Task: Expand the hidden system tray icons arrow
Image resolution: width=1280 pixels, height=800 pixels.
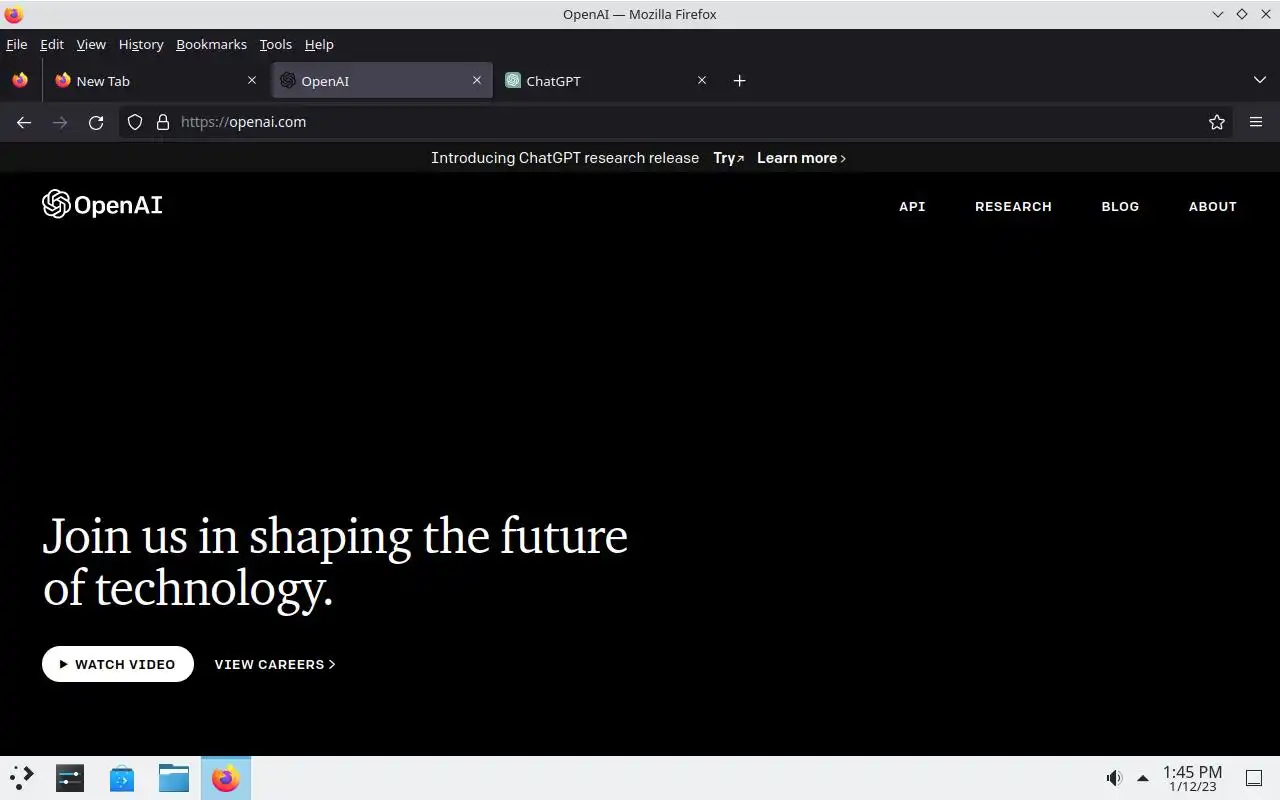Action: [1143, 778]
